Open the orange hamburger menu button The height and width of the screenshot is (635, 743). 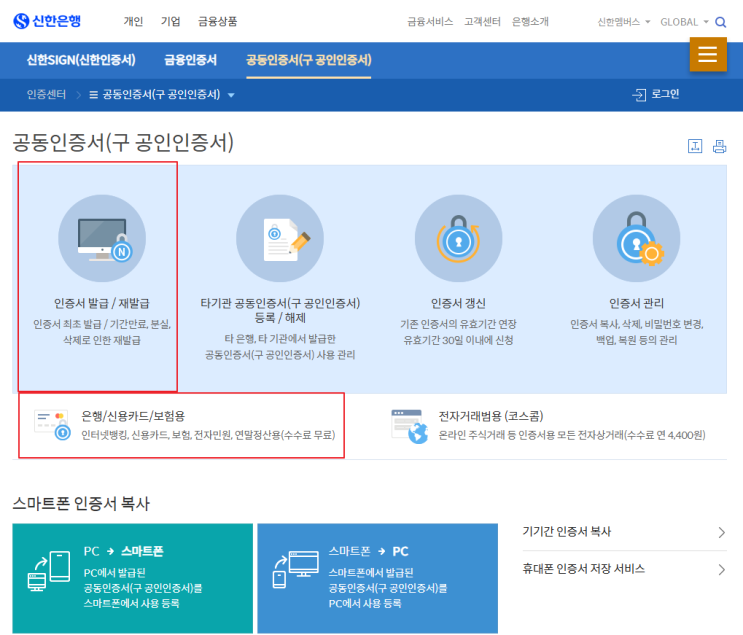708,54
